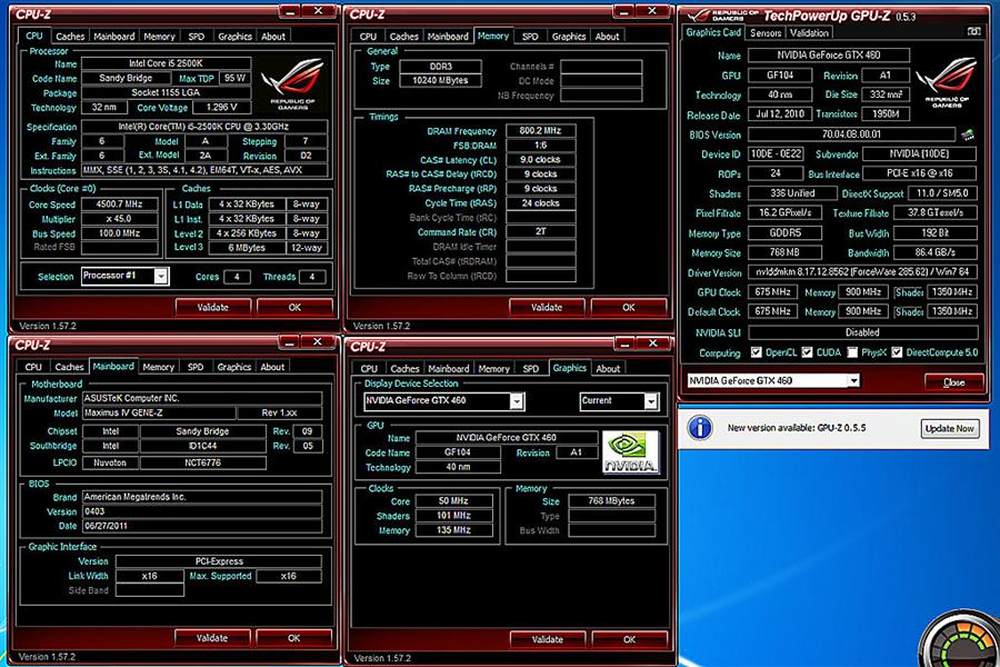Open the NVIDIA GeForce GTX 460 dropdown in GPU-Z

(853, 381)
